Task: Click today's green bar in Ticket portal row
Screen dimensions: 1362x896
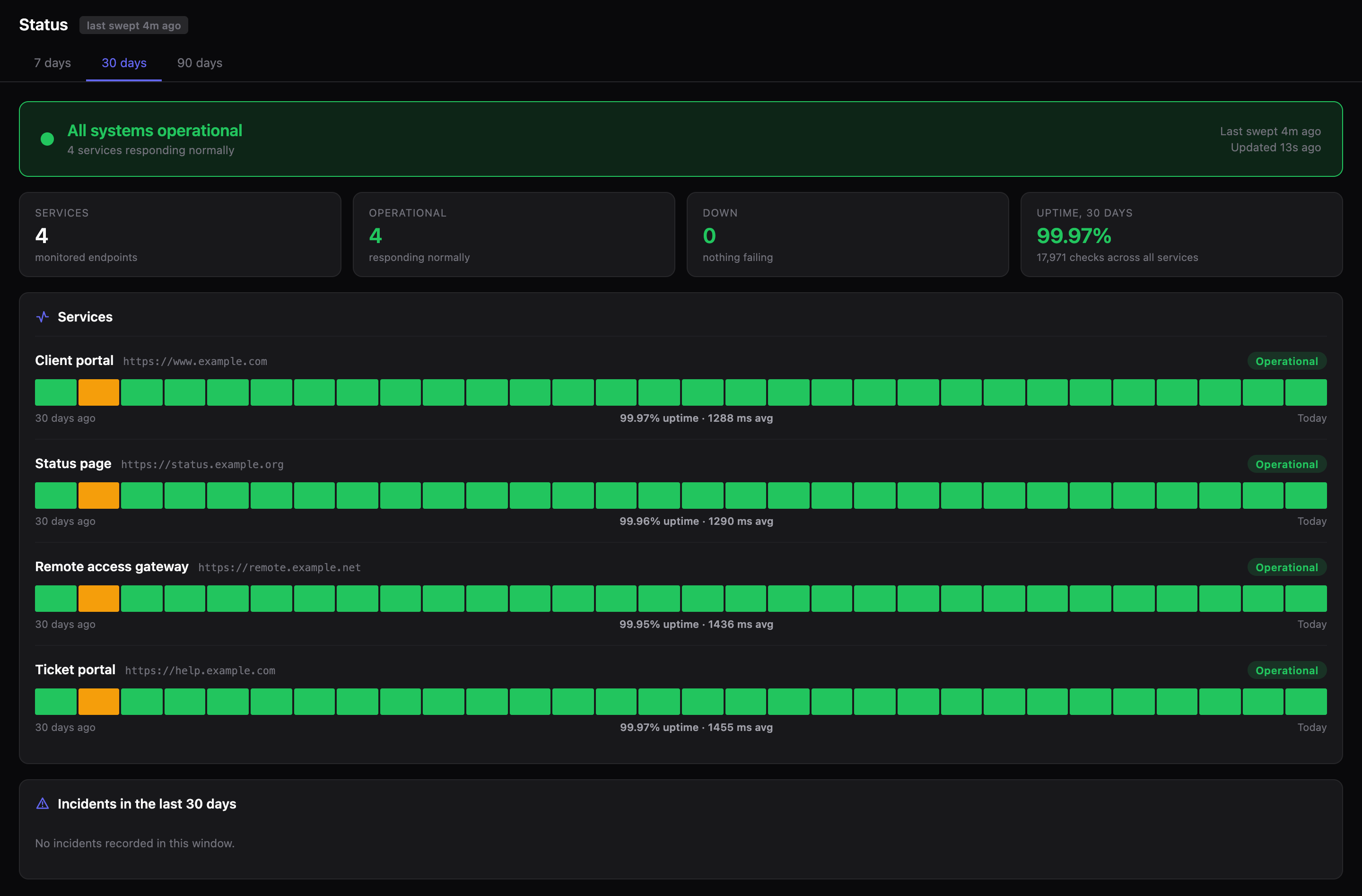Action: pyautogui.click(x=1306, y=702)
